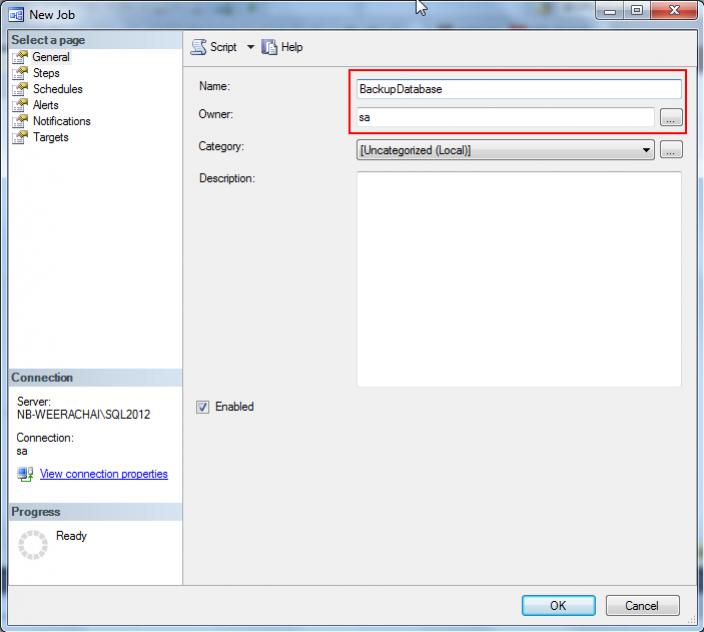Click the connection properties computer icon

click(25, 474)
